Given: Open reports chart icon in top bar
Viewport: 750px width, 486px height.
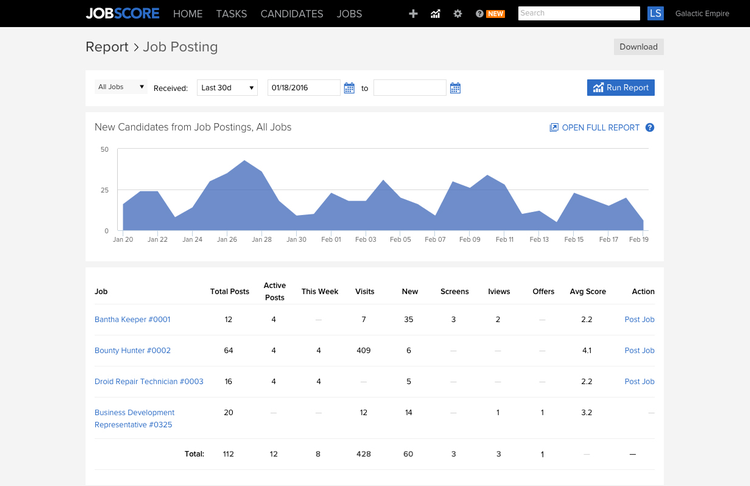Looking at the screenshot, I should (x=436, y=14).
